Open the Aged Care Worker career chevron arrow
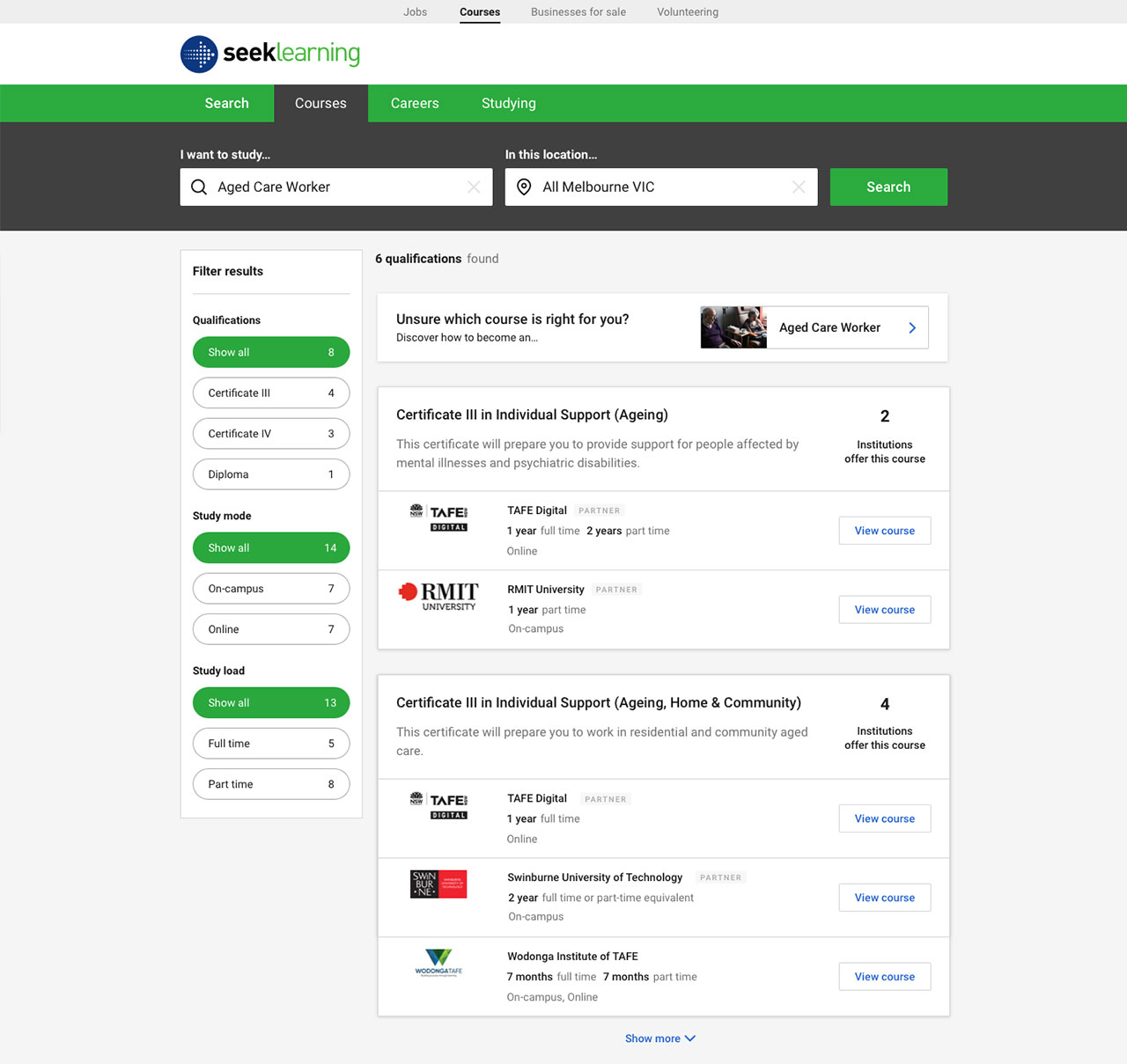 (x=912, y=327)
